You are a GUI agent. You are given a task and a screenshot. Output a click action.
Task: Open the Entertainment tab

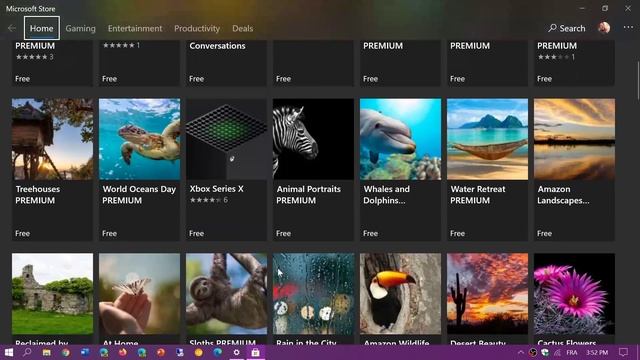pyautogui.click(x=135, y=28)
